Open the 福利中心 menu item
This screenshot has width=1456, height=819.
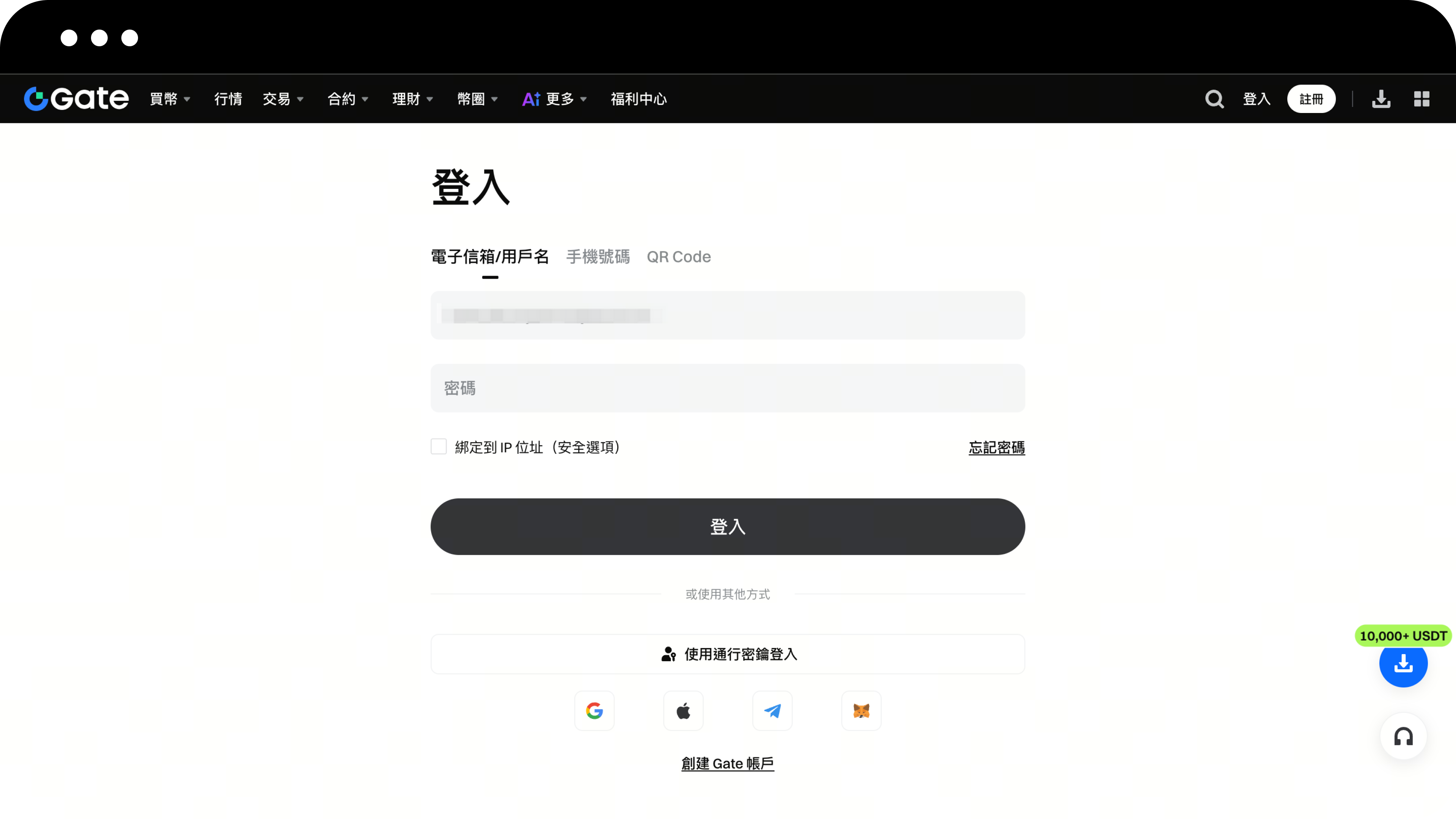[x=638, y=98]
